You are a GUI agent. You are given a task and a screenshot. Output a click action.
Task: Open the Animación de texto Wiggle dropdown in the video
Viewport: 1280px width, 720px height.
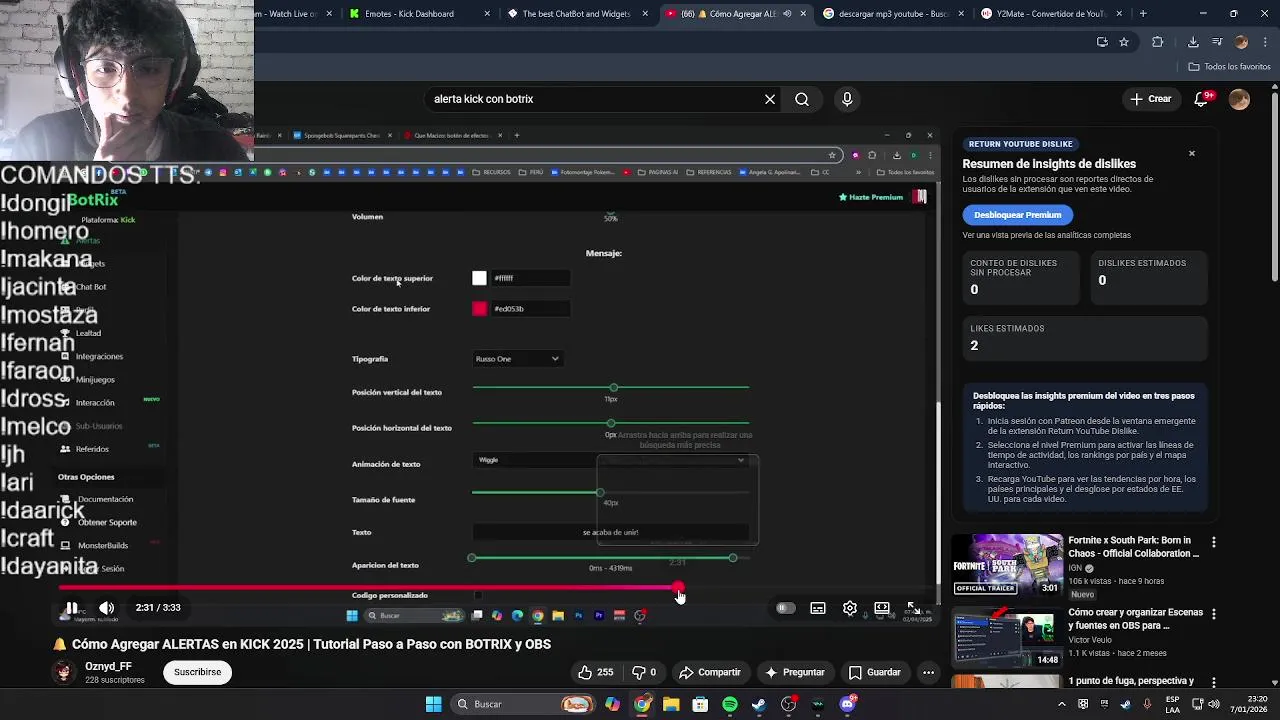(x=610, y=460)
